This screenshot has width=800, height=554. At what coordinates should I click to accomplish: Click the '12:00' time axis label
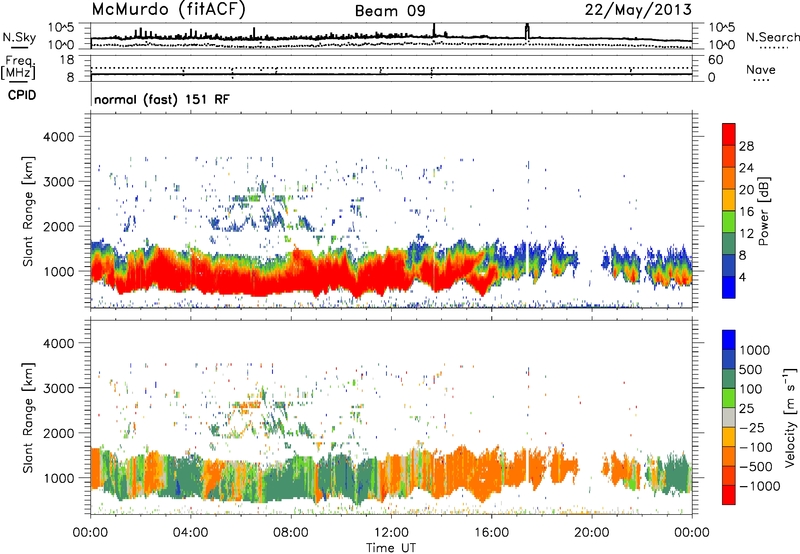click(x=391, y=533)
